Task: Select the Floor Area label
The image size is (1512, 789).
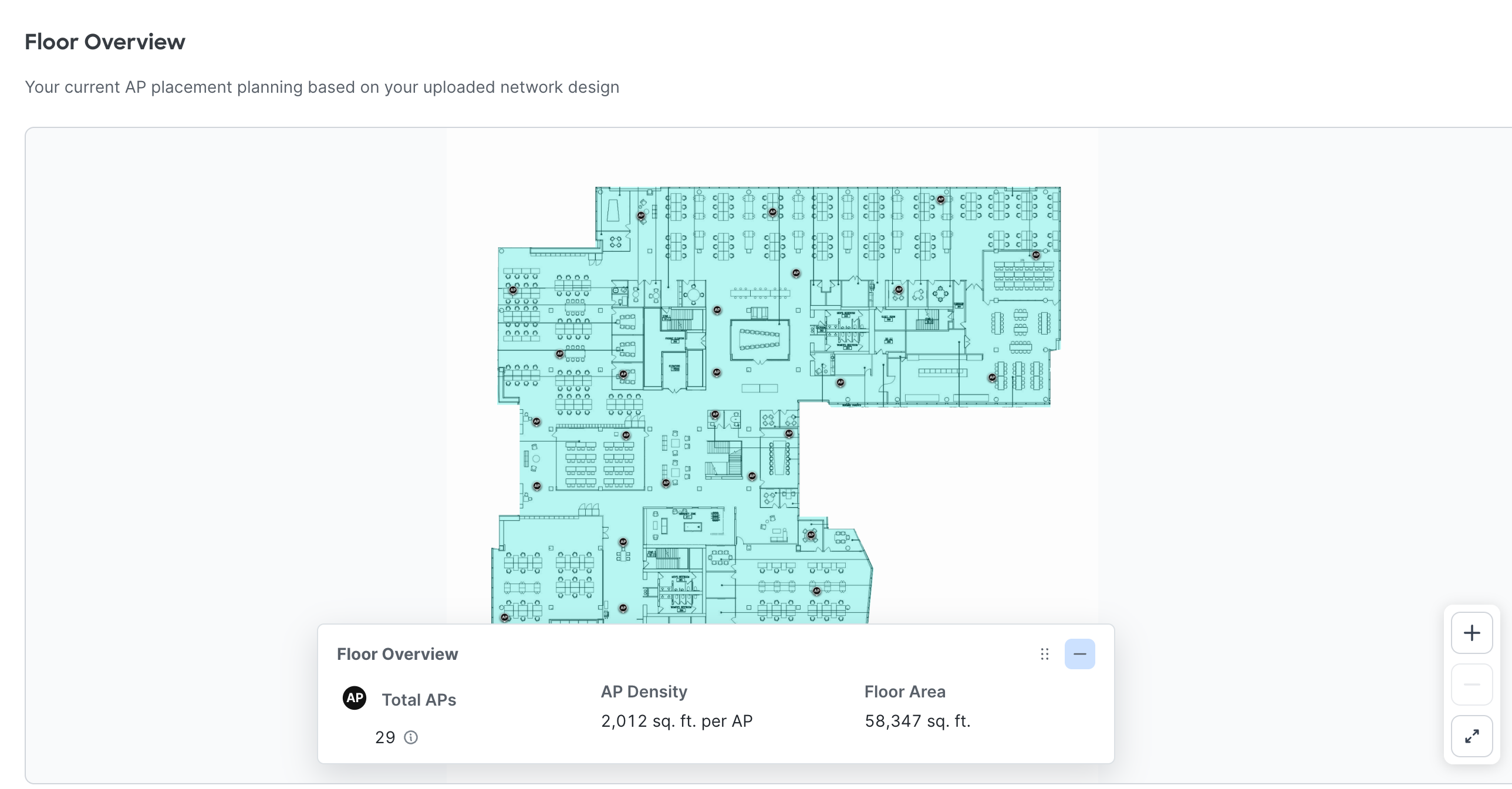Action: (905, 692)
